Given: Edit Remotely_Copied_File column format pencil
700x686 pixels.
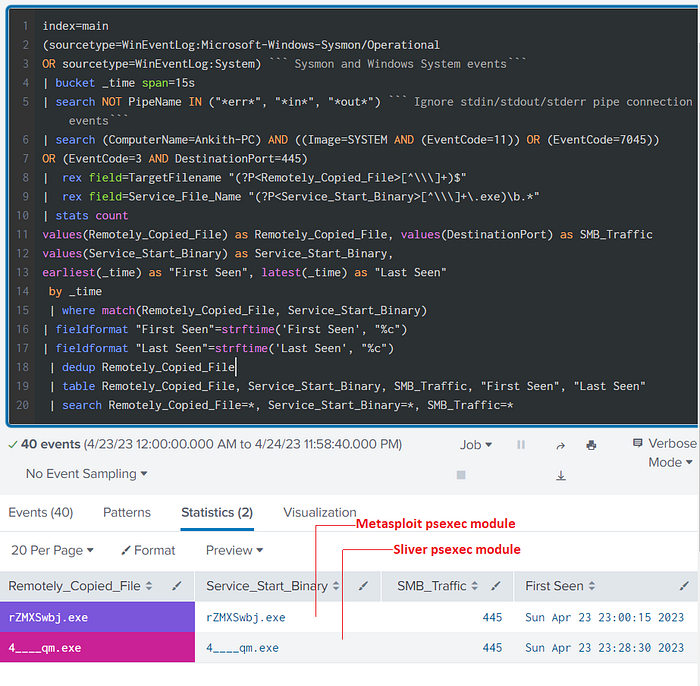Looking at the screenshot, I should coord(177,586).
